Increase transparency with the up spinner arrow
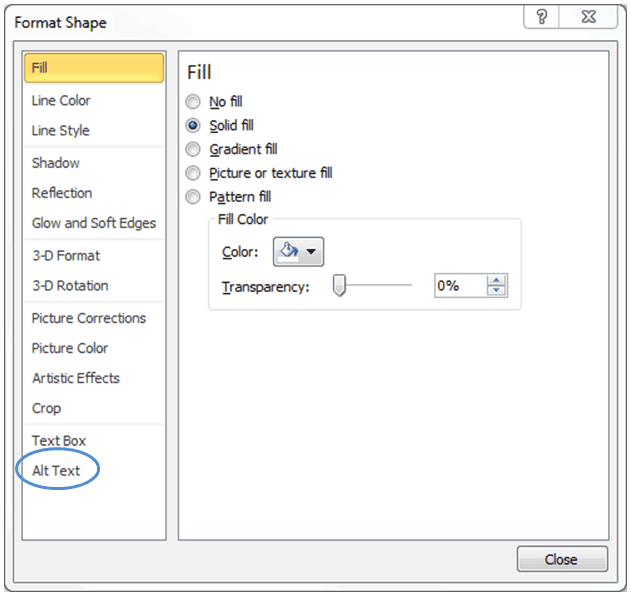Screen dimensions: 631x595 pyautogui.click(x=497, y=280)
